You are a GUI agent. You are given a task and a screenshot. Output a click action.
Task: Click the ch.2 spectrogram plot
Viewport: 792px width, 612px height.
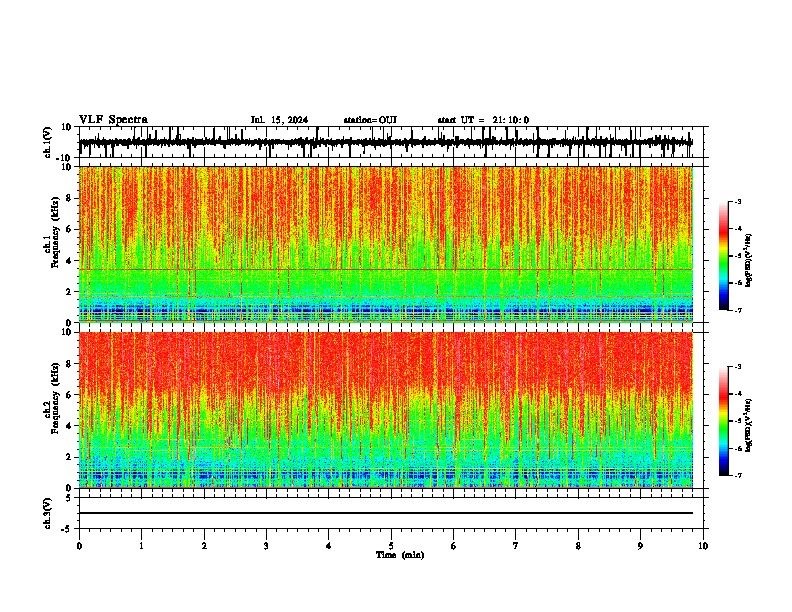coord(386,410)
